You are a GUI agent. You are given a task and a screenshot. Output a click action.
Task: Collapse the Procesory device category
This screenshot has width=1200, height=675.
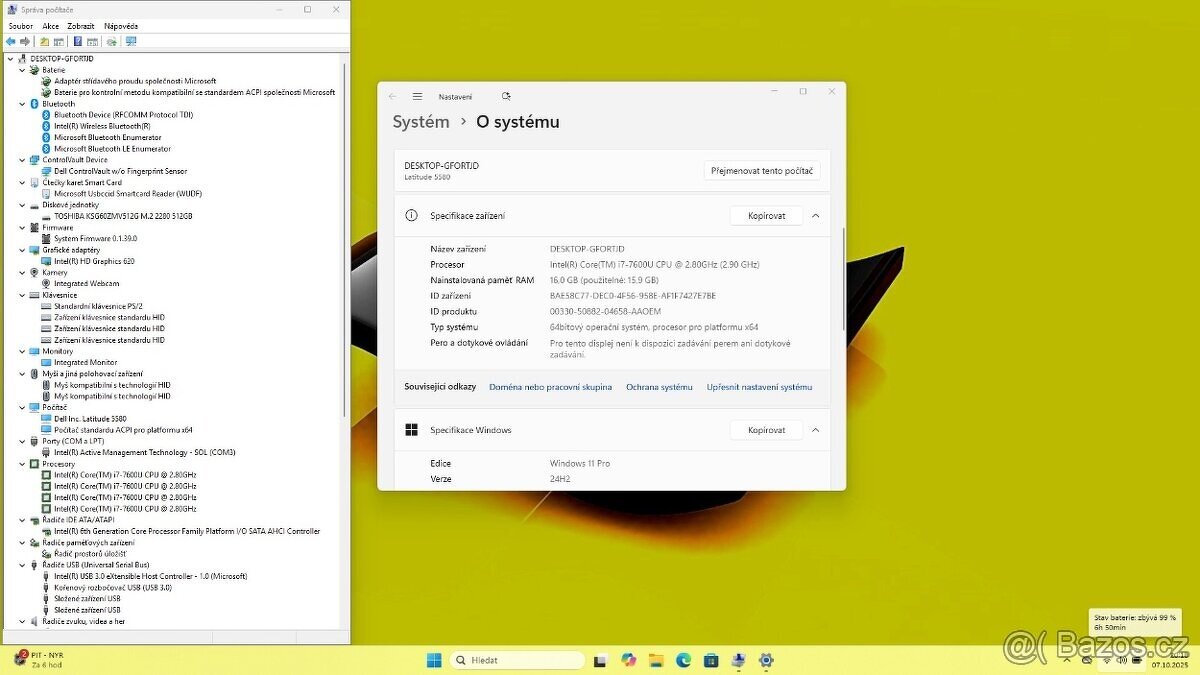click(23, 463)
